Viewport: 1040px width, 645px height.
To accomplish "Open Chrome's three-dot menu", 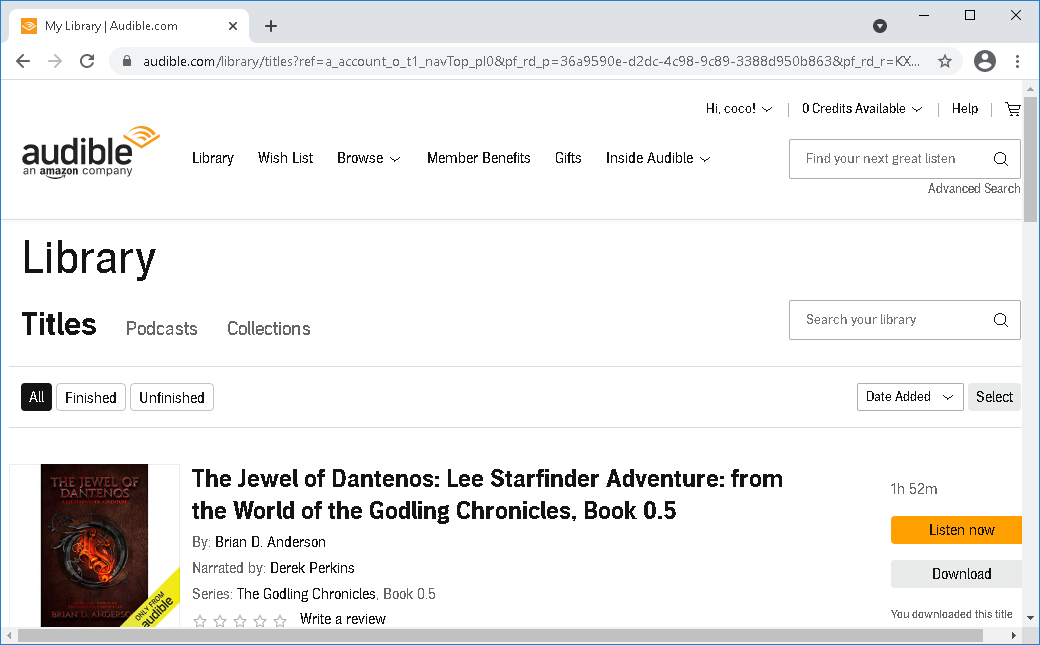I will [1017, 61].
